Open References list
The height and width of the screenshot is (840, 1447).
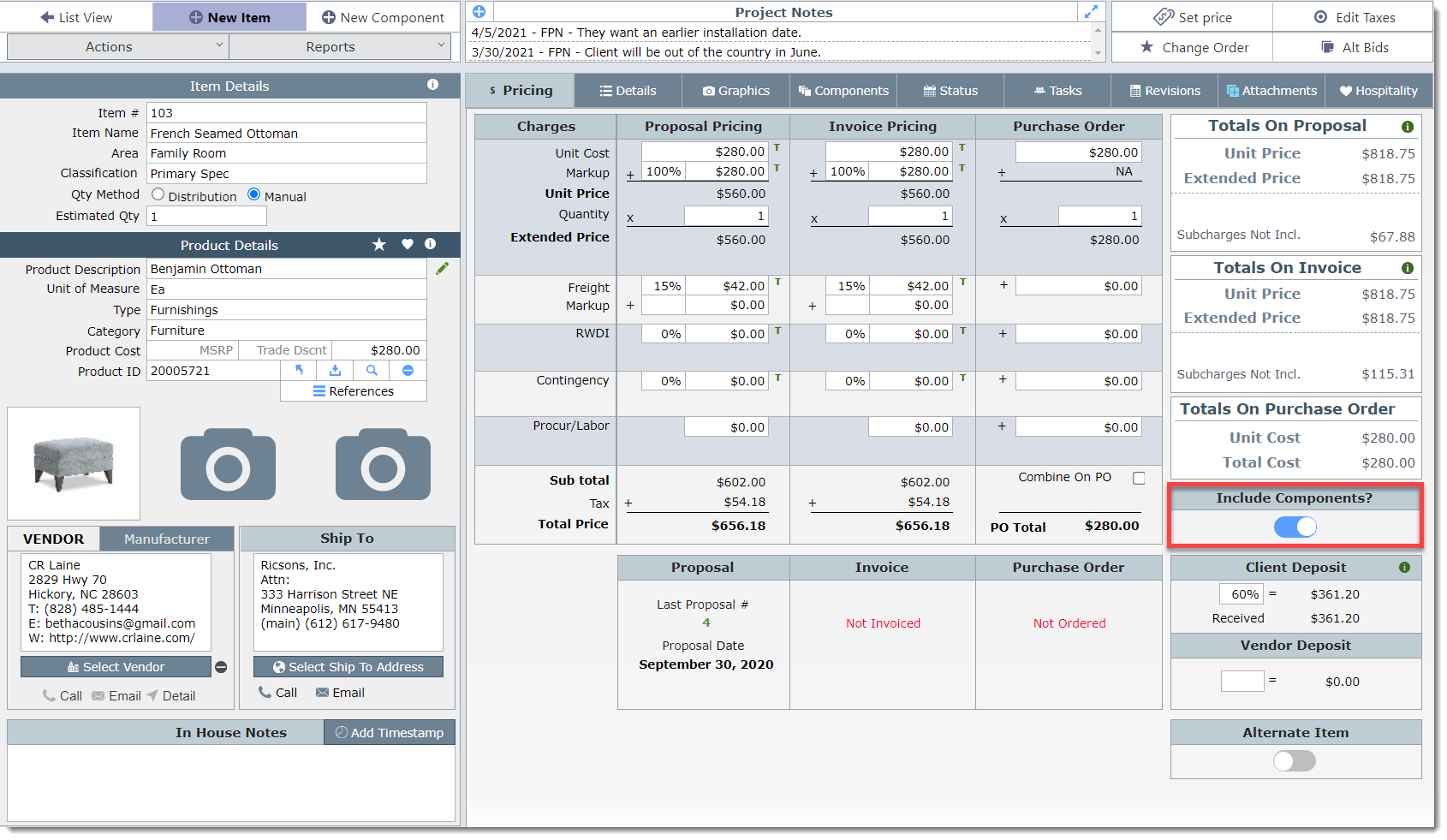click(x=353, y=391)
